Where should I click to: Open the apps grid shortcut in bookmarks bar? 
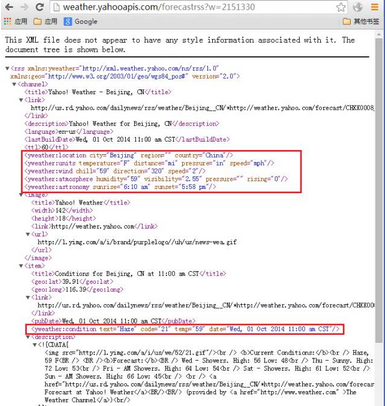tap(8, 21)
